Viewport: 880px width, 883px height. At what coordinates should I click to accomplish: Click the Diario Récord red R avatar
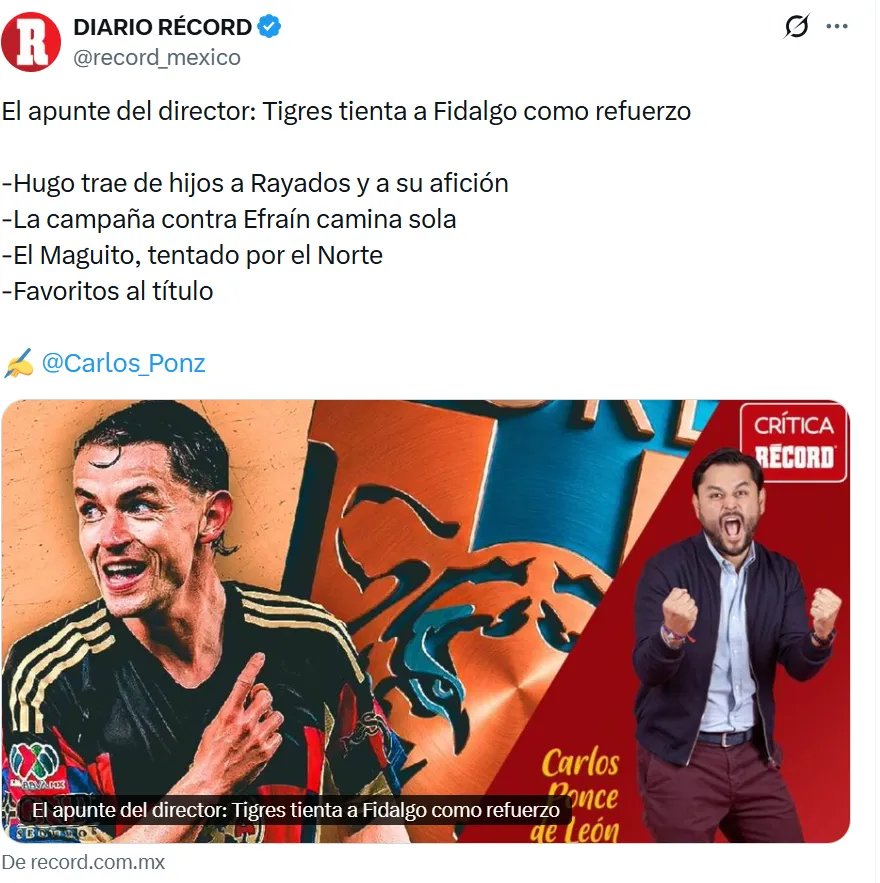tap(31, 42)
